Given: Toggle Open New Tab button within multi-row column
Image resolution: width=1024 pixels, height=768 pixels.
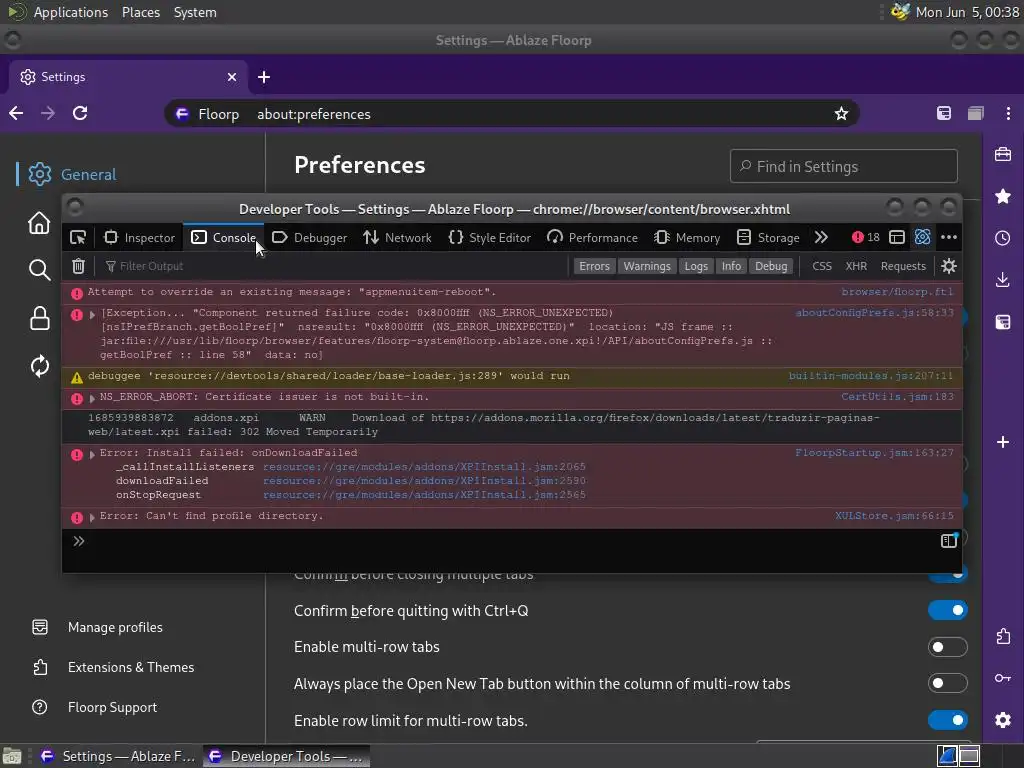Looking at the screenshot, I should click(x=948, y=683).
